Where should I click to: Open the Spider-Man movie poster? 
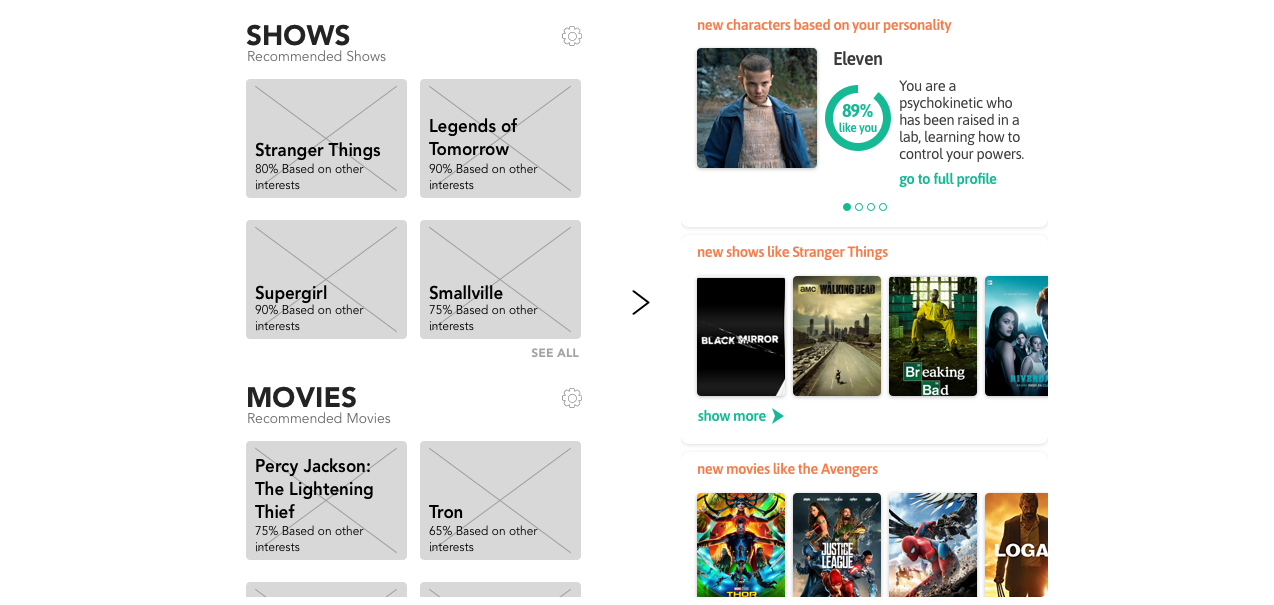point(933,545)
